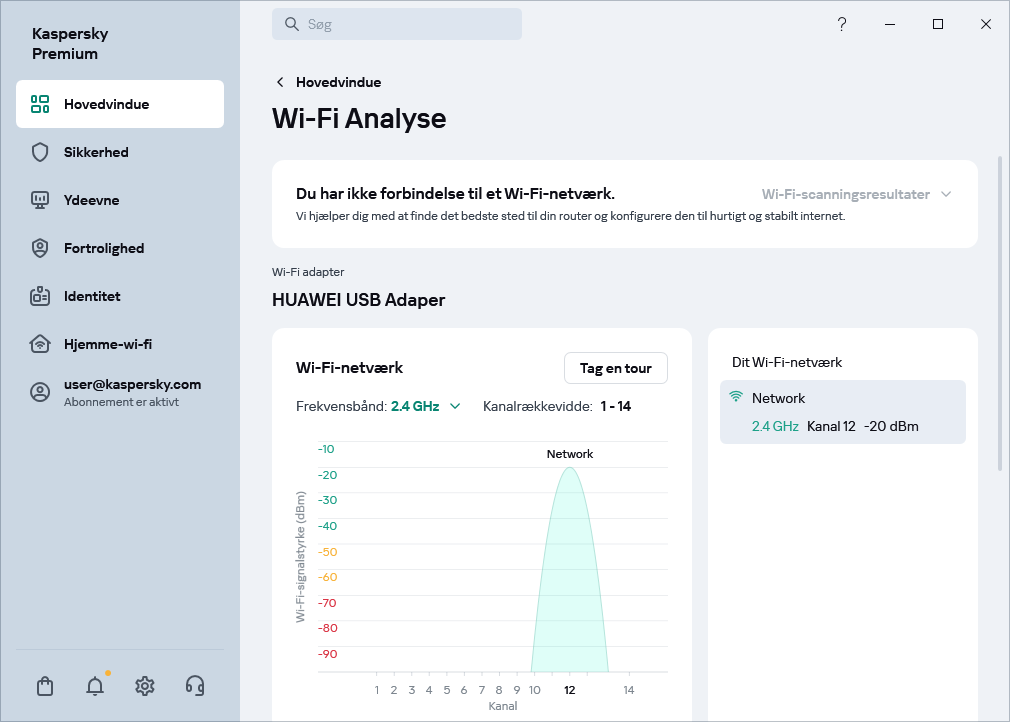Open the Fortrolighed privacy icon
The width and height of the screenshot is (1010, 722).
tap(40, 248)
